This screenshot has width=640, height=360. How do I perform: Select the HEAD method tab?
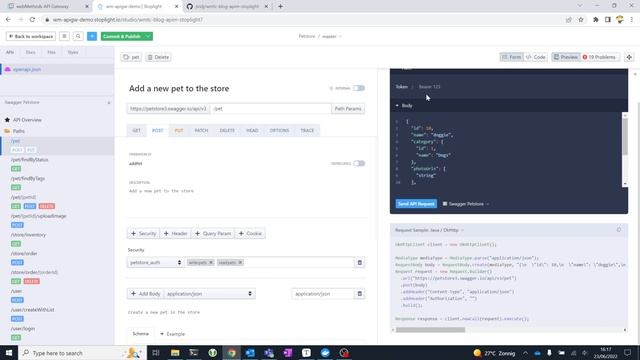click(252, 130)
